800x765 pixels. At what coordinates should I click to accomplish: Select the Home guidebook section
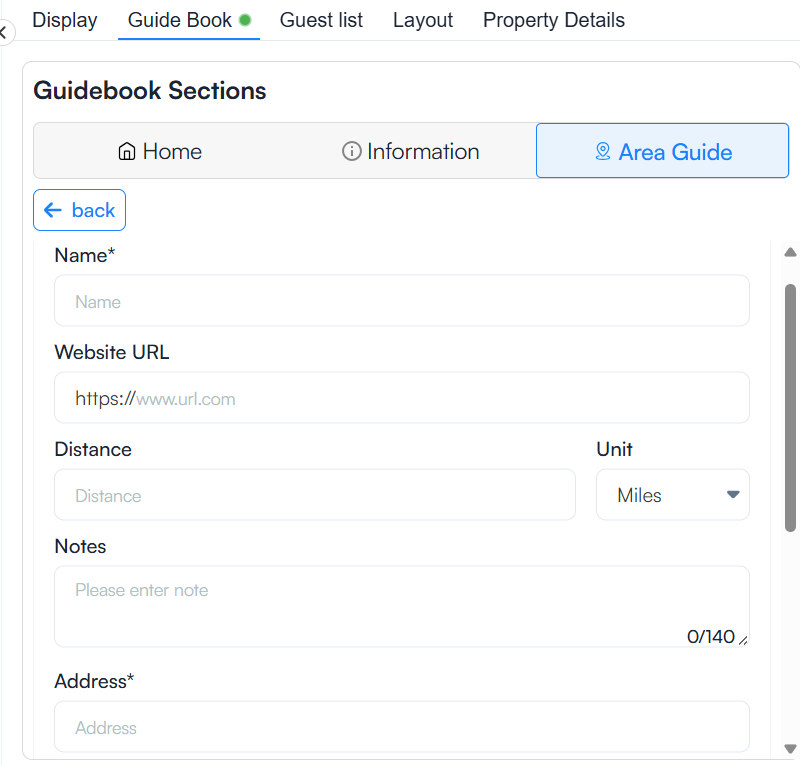click(x=160, y=152)
